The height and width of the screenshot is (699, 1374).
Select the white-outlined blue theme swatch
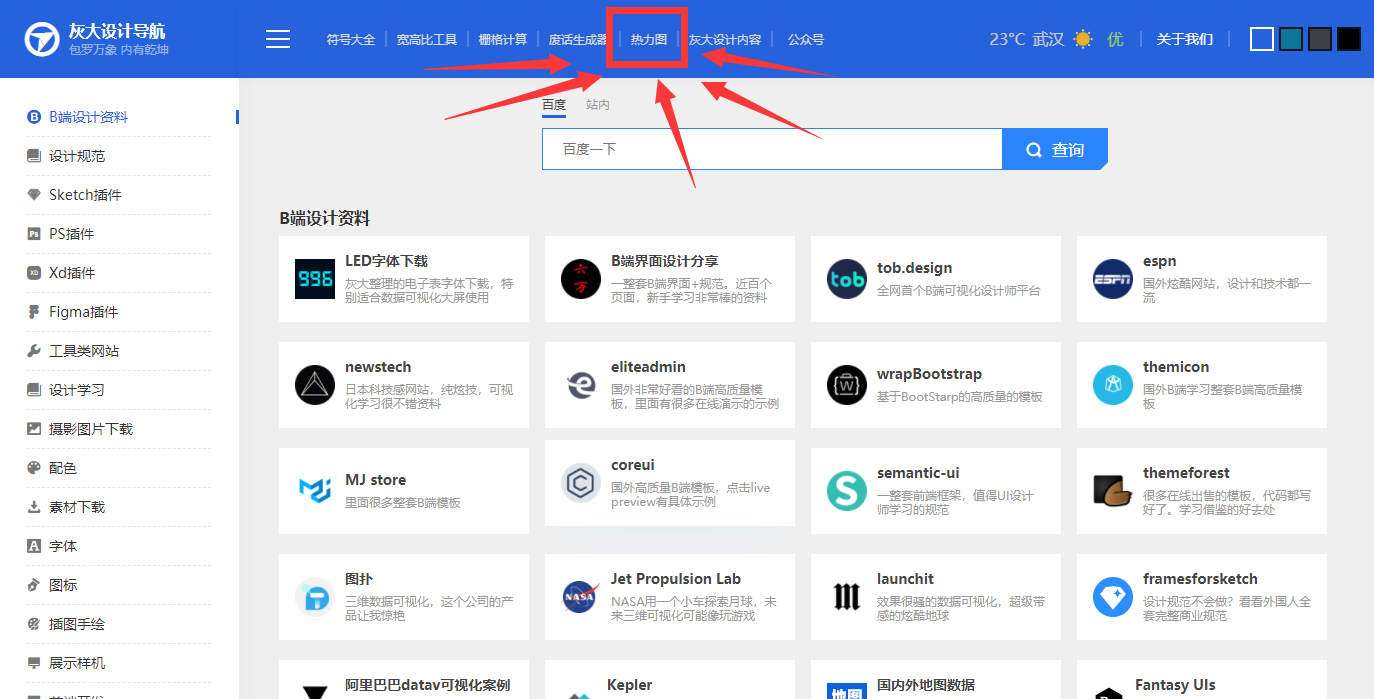click(1262, 39)
